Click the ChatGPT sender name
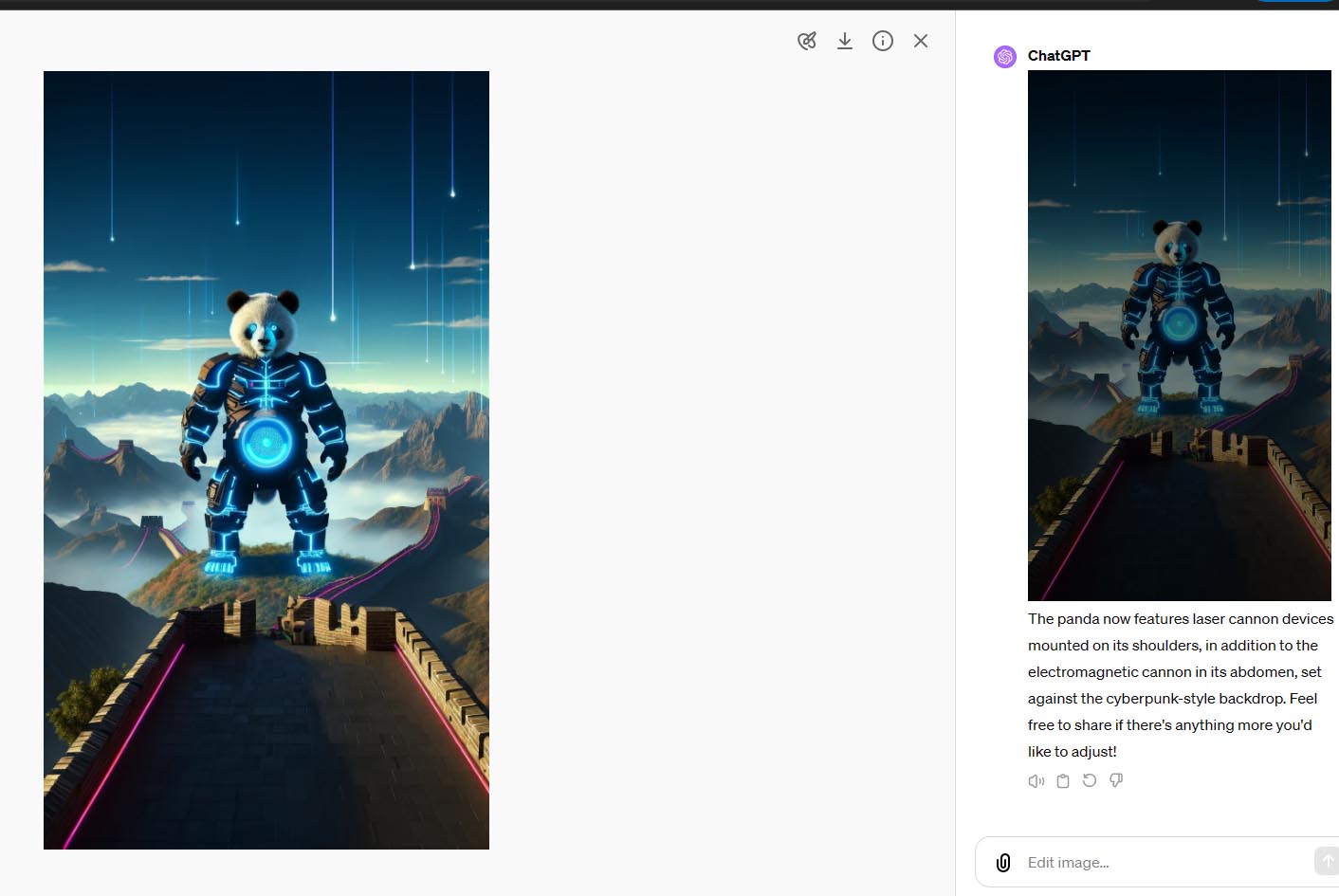The image size is (1339, 896). 1059,56
